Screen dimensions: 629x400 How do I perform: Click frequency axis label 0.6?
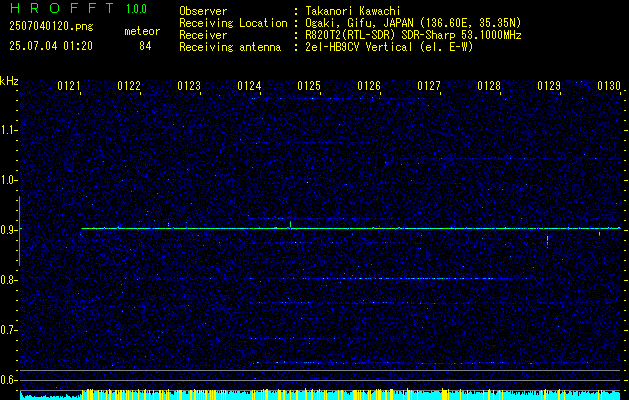coord(8,380)
